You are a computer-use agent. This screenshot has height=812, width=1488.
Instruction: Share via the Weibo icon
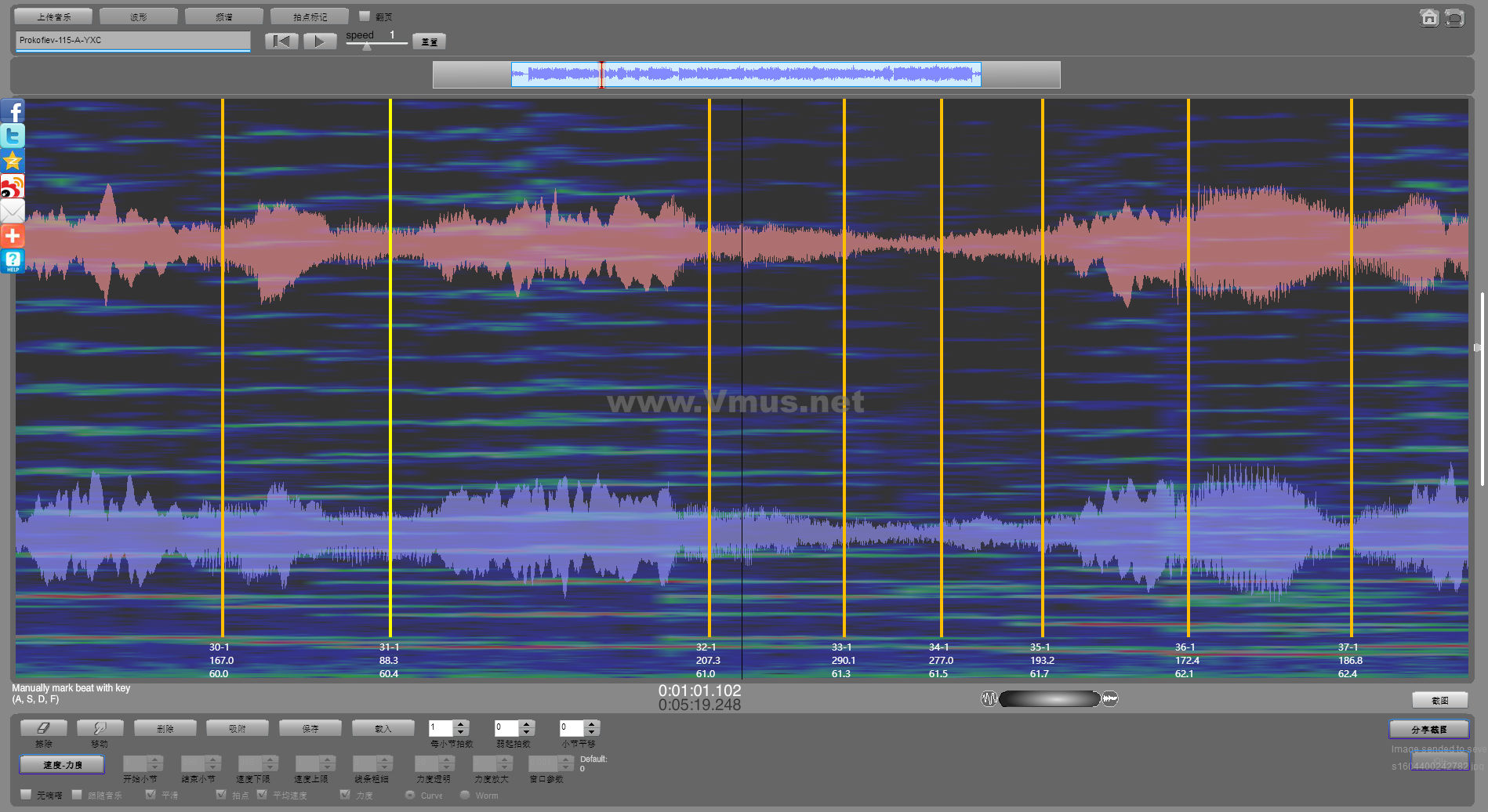(13, 186)
